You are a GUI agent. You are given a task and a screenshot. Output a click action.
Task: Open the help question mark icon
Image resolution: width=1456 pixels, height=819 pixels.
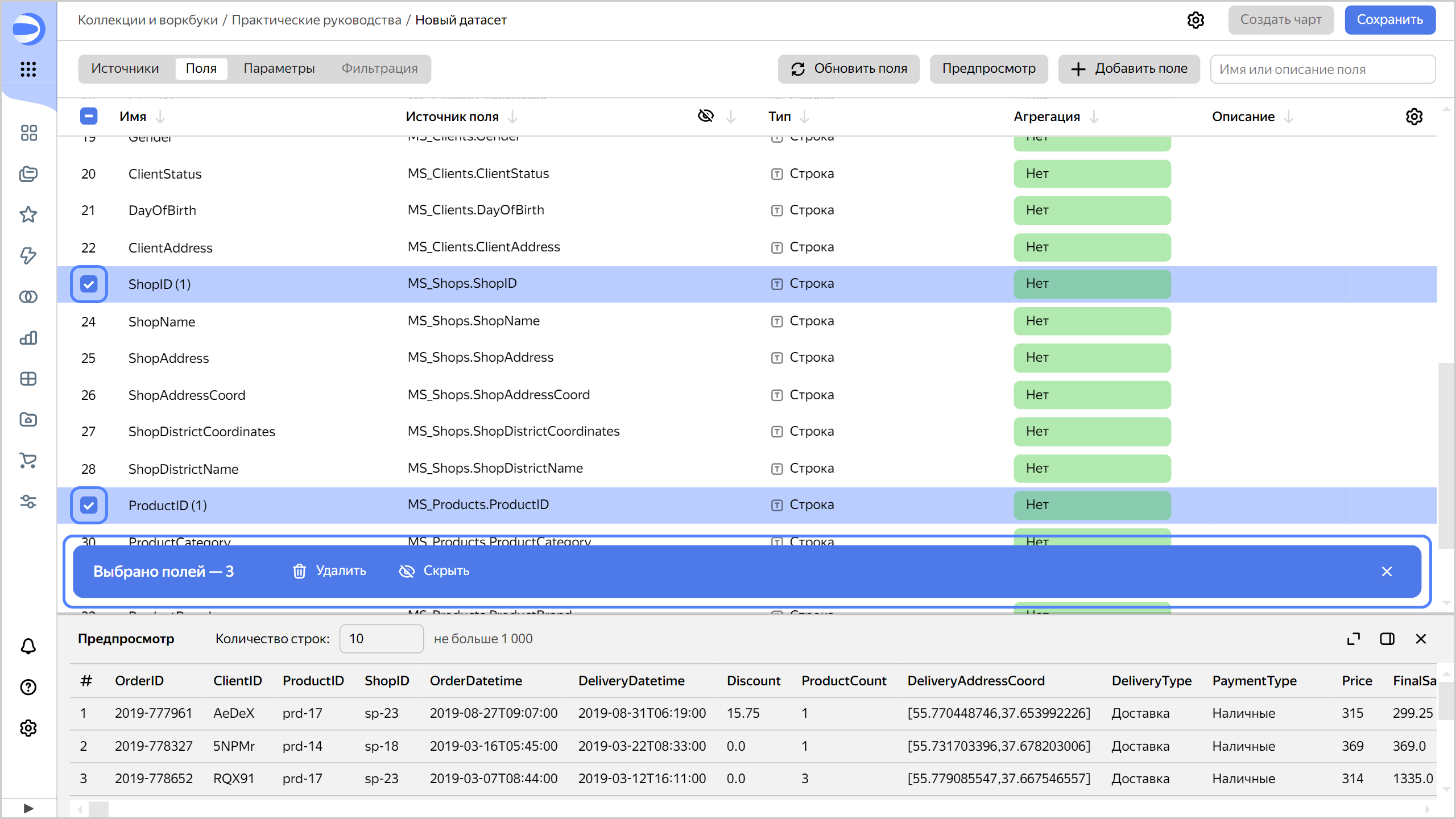pos(28,687)
